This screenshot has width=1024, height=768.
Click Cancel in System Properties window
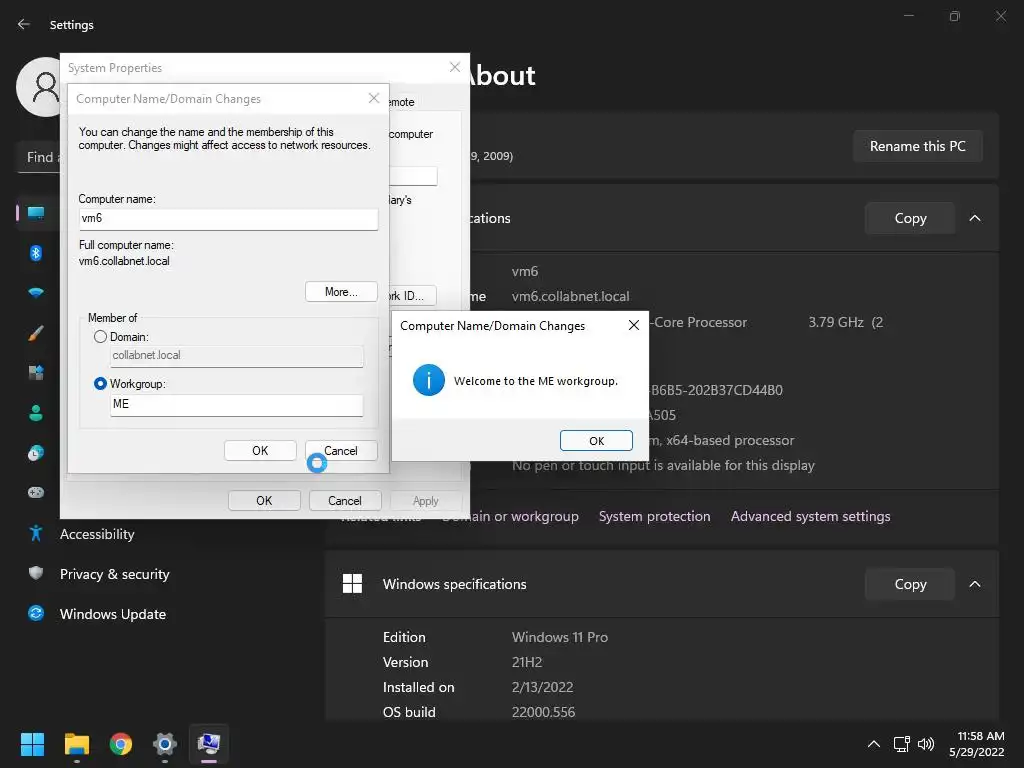click(345, 501)
